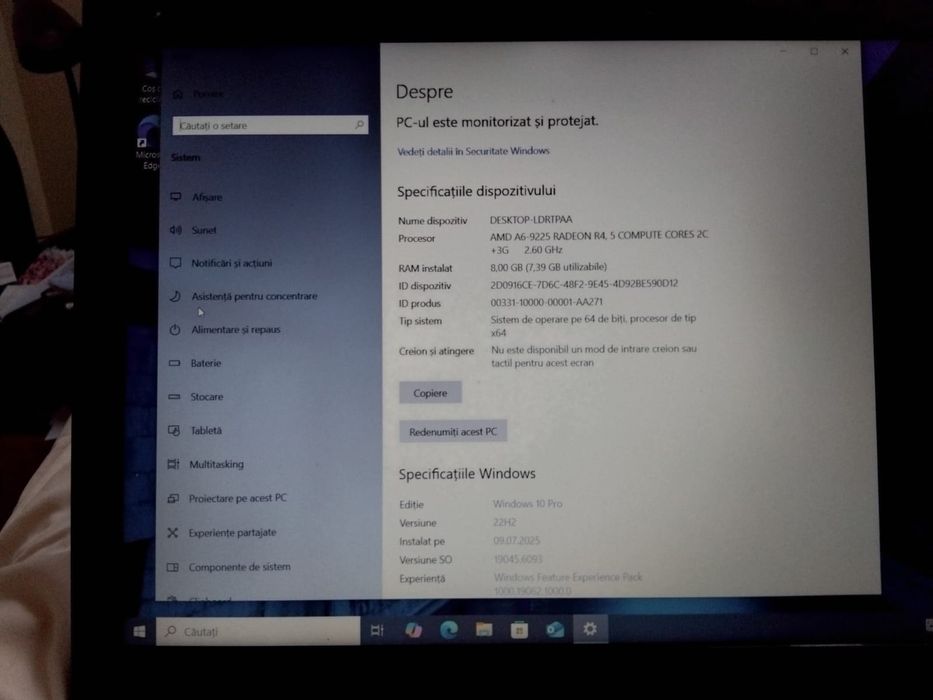Launch Copilot from the taskbar
The width and height of the screenshot is (933, 700).
pos(414,630)
